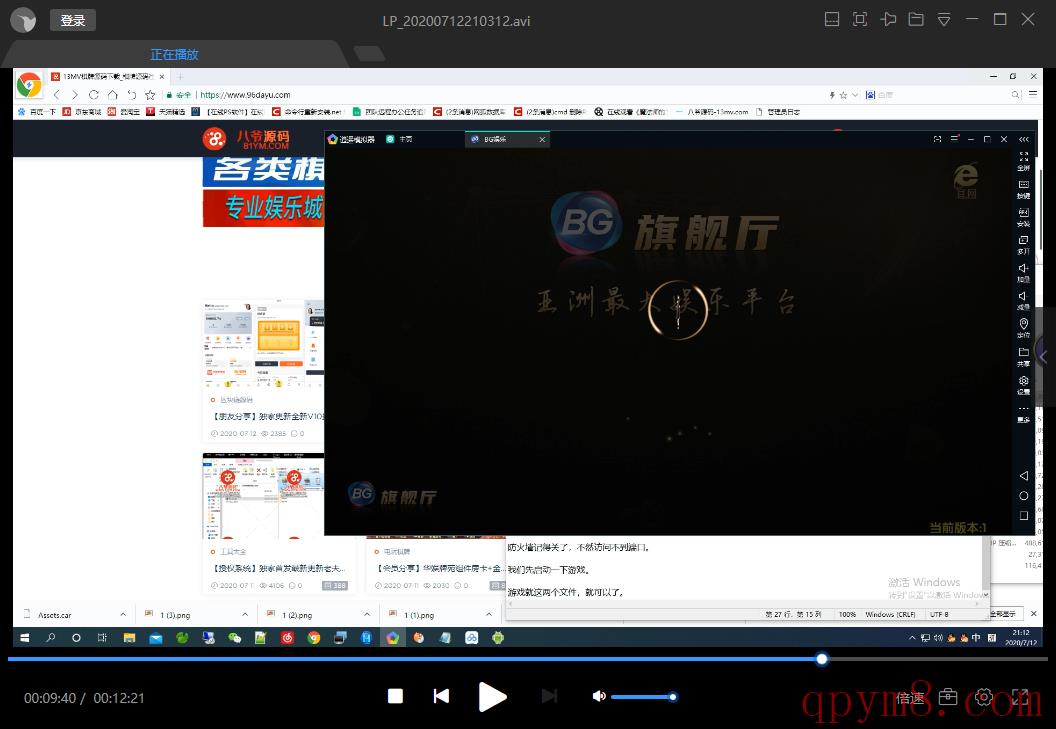Open the toolbox briefcase icon
This screenshot has width=1056, height=729.
coord(948,697)
